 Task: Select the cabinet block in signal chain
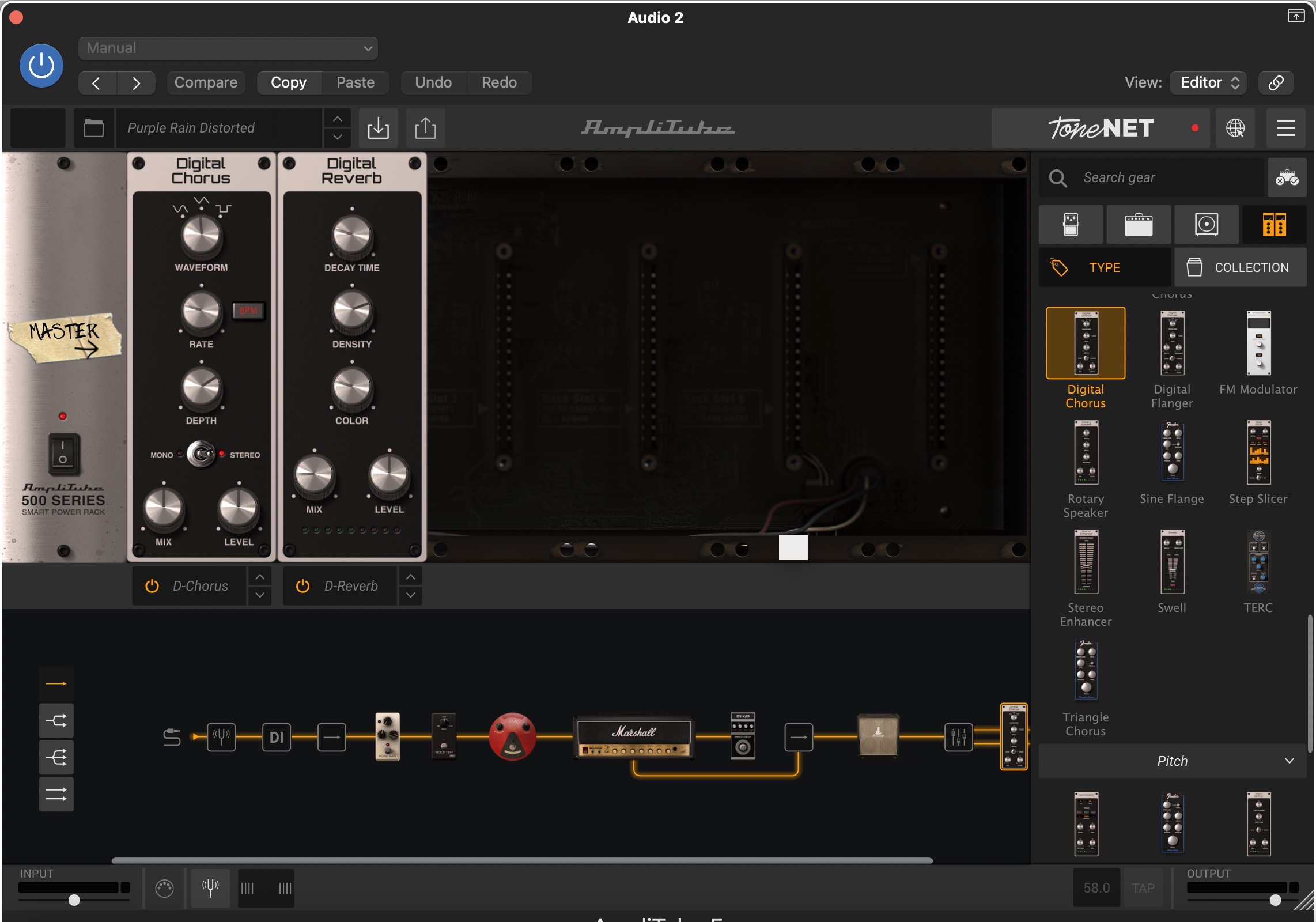tap(878, 735)
